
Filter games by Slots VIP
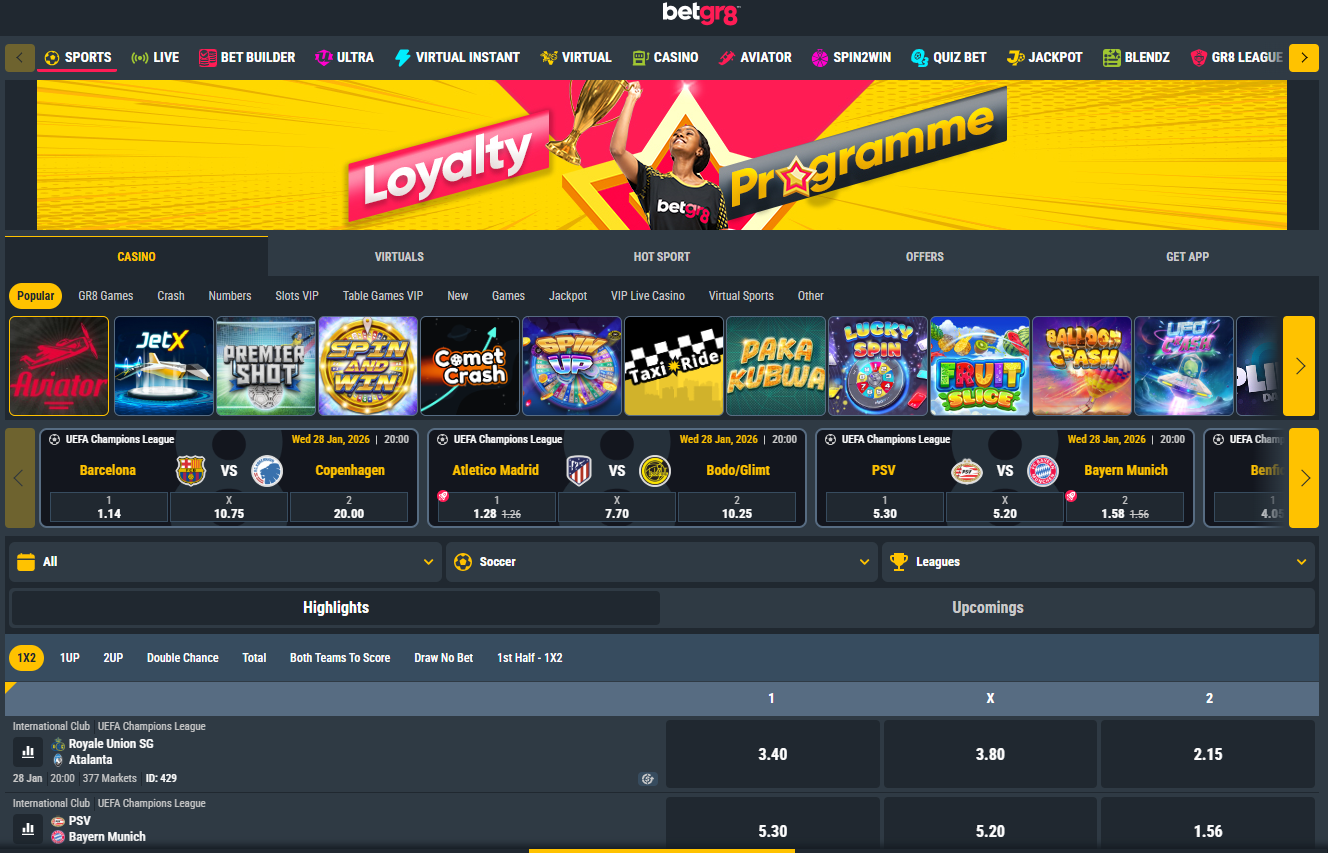pyautogui.click(x=297, y=296)
